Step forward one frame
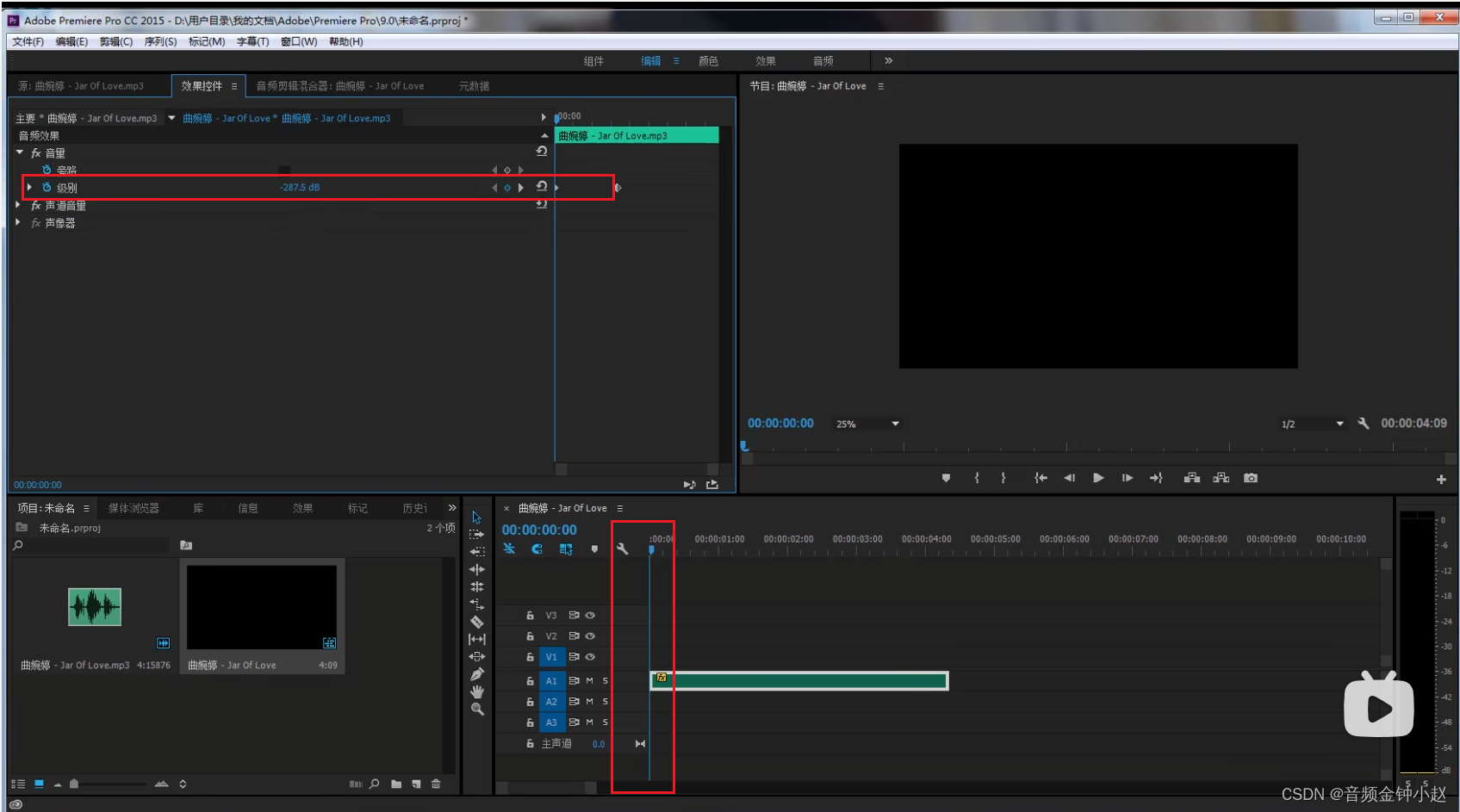The height and width of the screenshot is (812, 1460). (x=1127, y=478)
